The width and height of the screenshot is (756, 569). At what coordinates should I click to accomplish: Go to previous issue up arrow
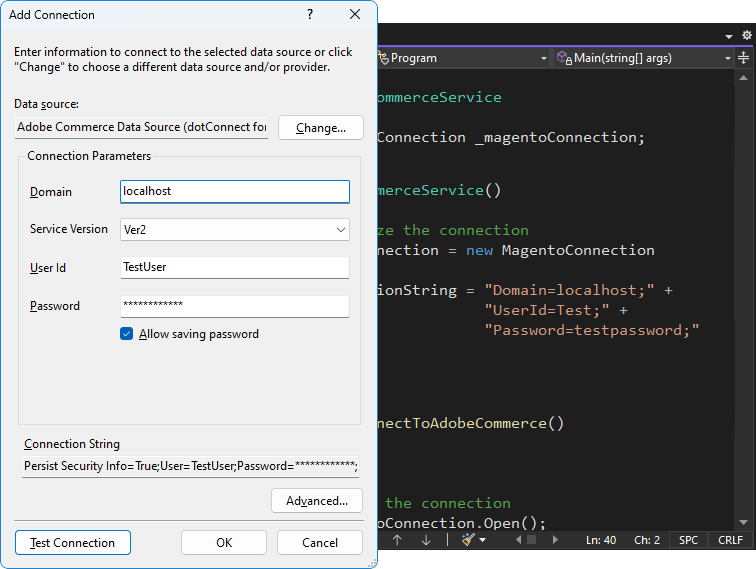pyautogui.click(x=397, y=540)
